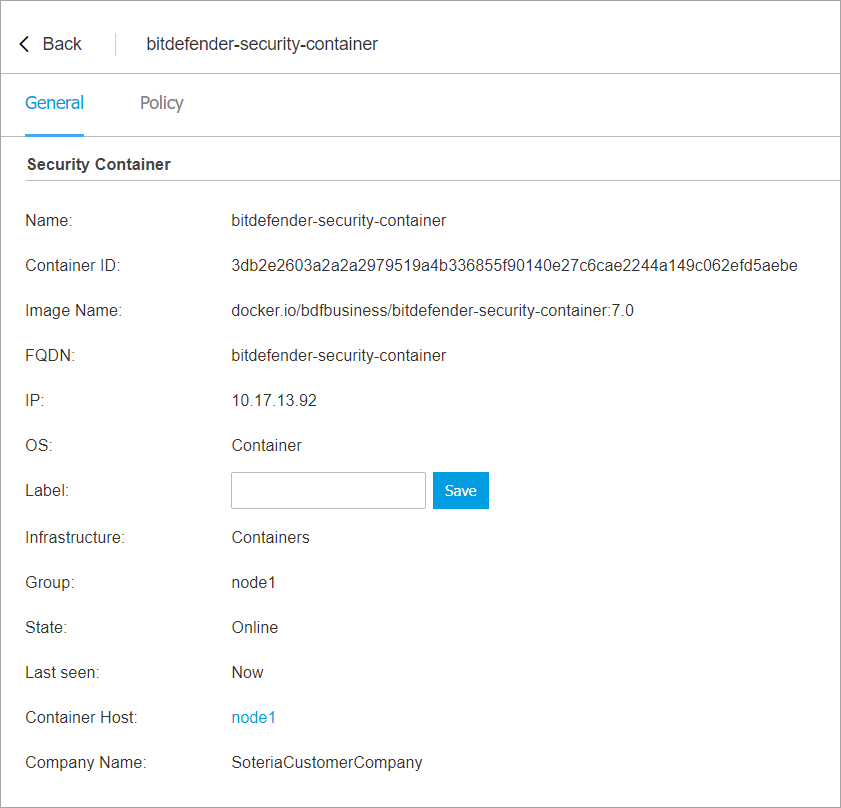Viewport: 841px width, 808px height.
Task: Click the Last seen value Now
Action: (247, 673)
